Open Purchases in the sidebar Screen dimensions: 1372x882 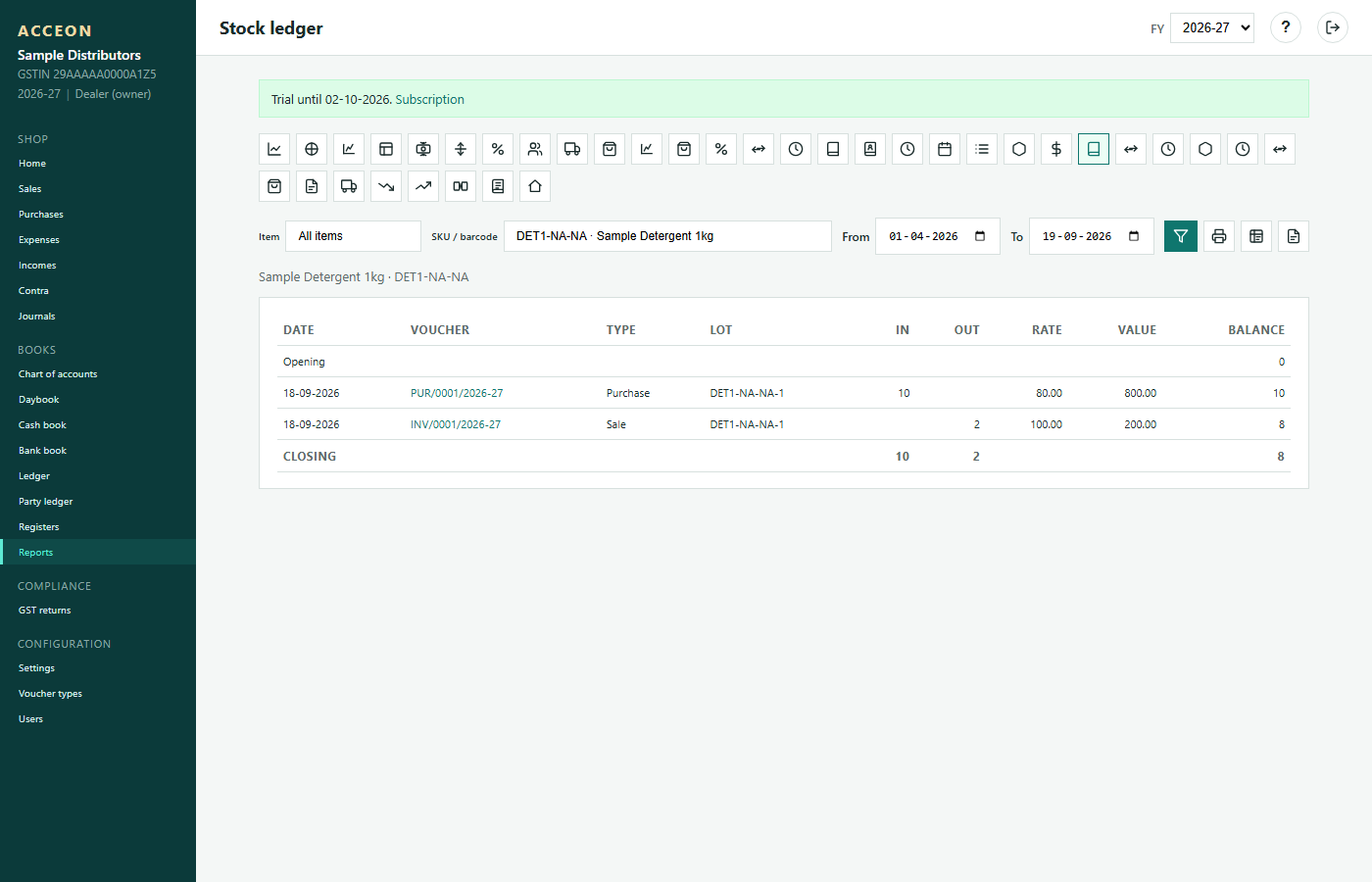click(x=98, y=215)
